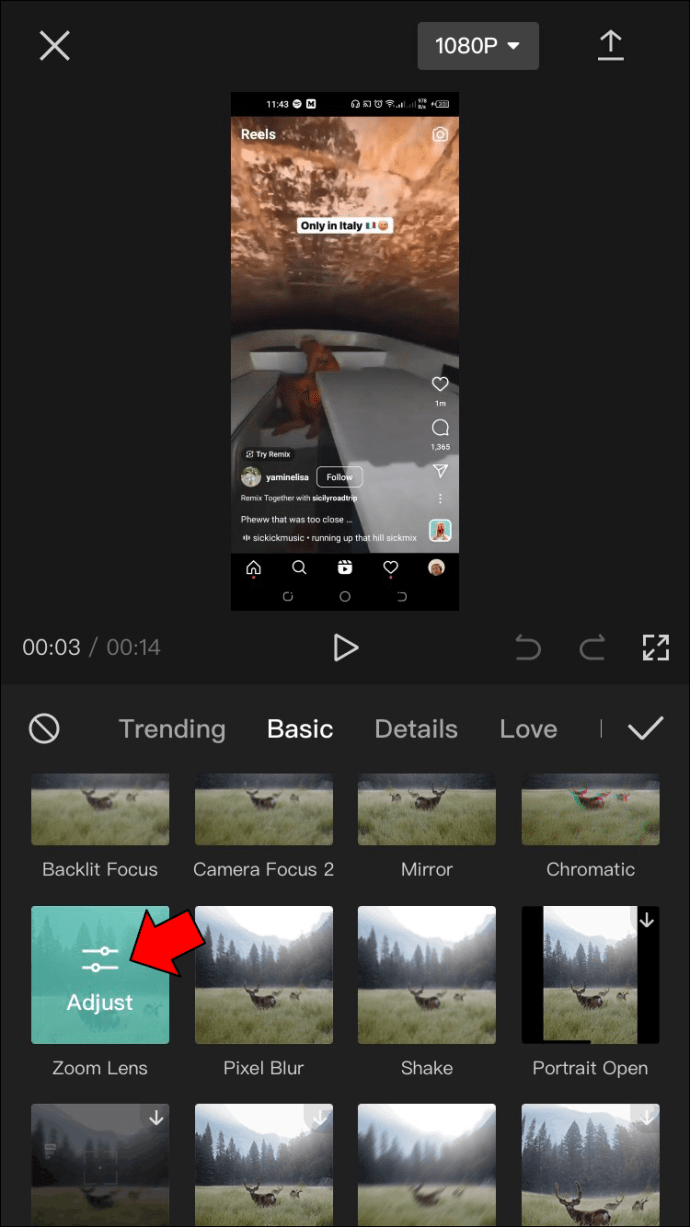690x1227 pixels.
Task: Click the reels icon in the preview's nav bar
Action: 345,568
